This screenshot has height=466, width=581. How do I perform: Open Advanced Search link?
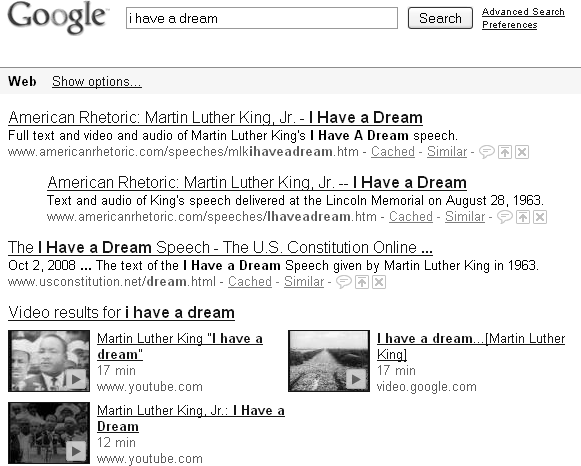(x=523, y=12)
